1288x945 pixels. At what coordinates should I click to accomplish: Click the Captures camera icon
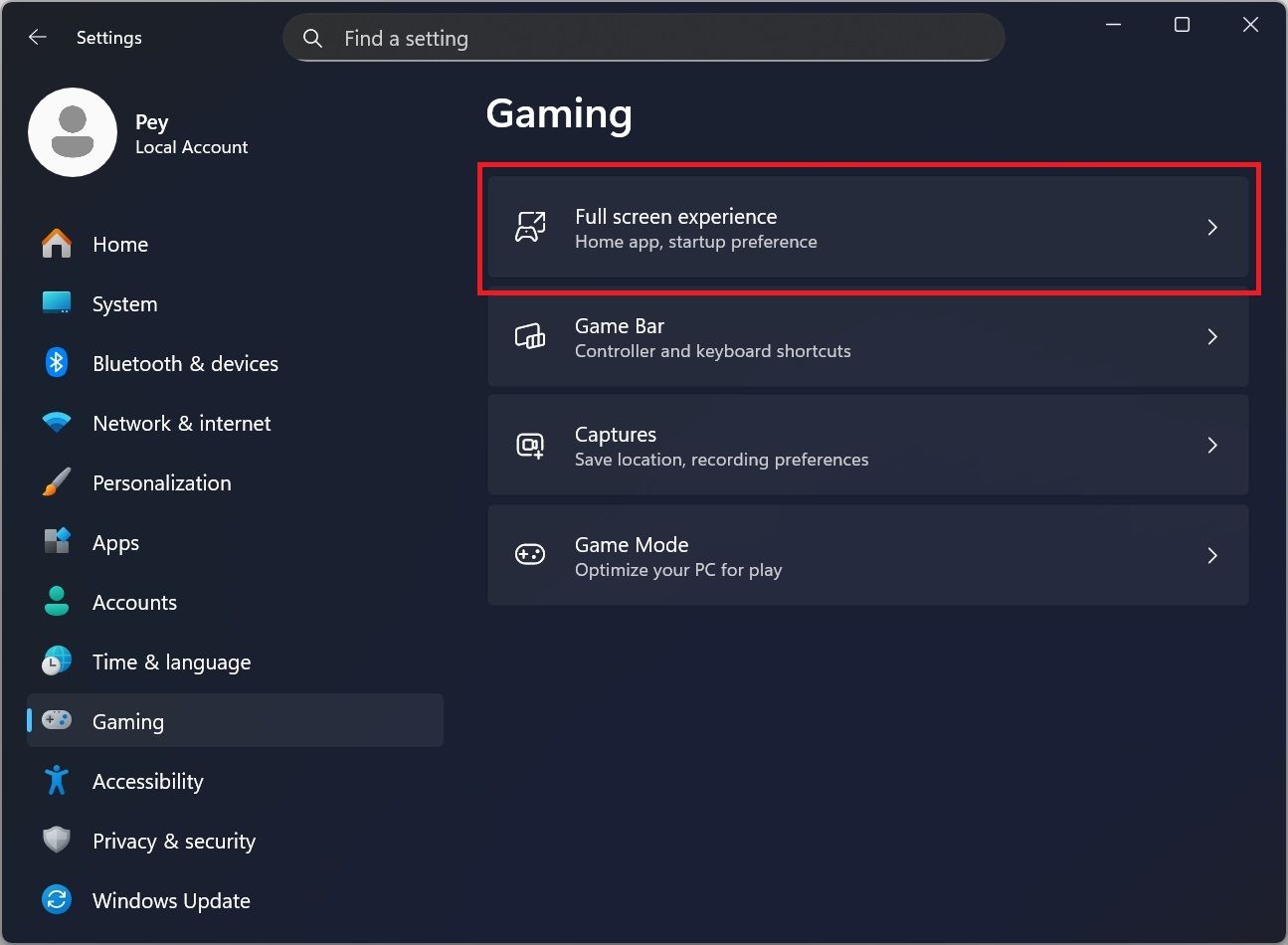(530, 446)
